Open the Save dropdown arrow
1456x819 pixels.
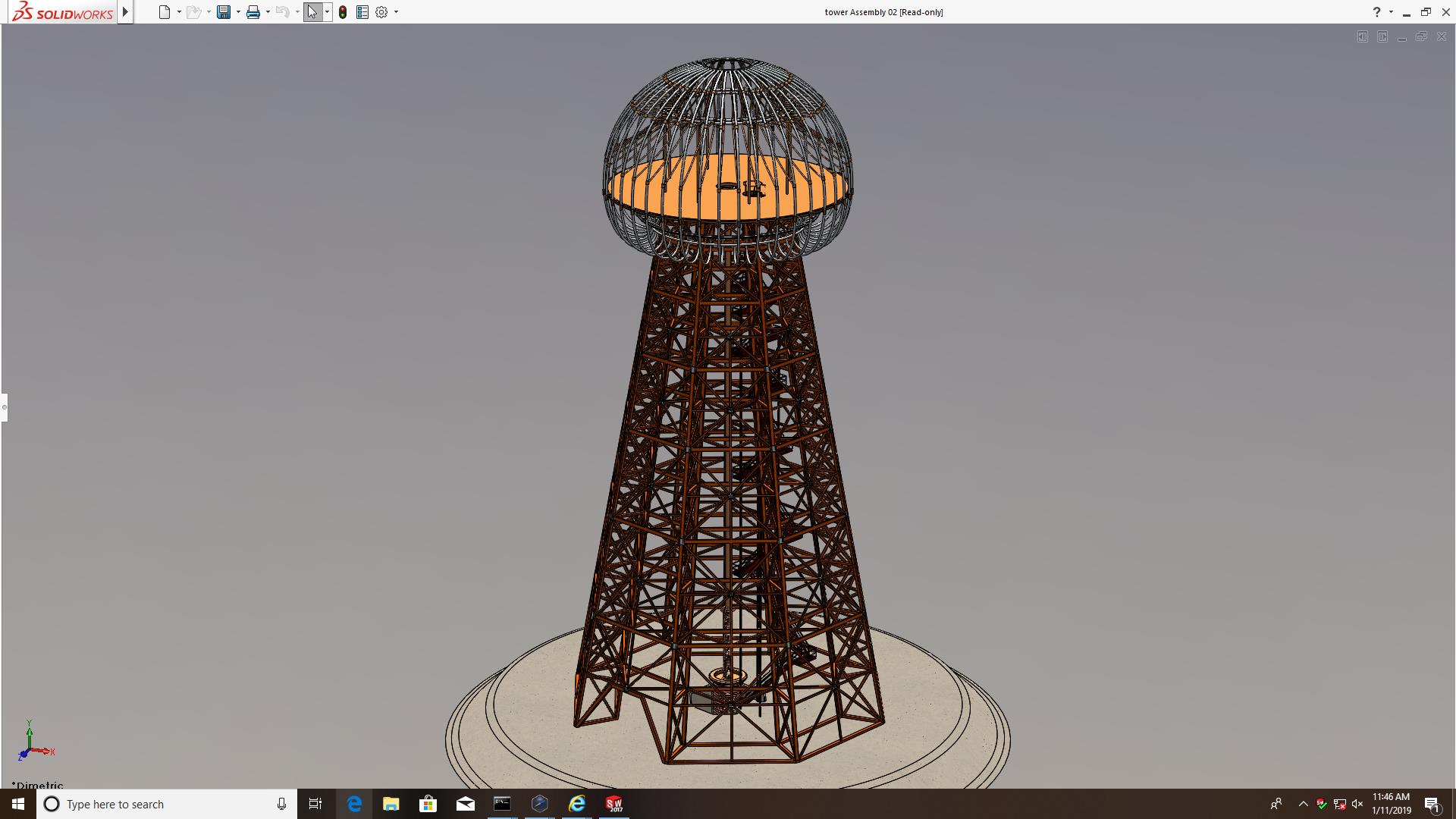(x=238, y=12)
